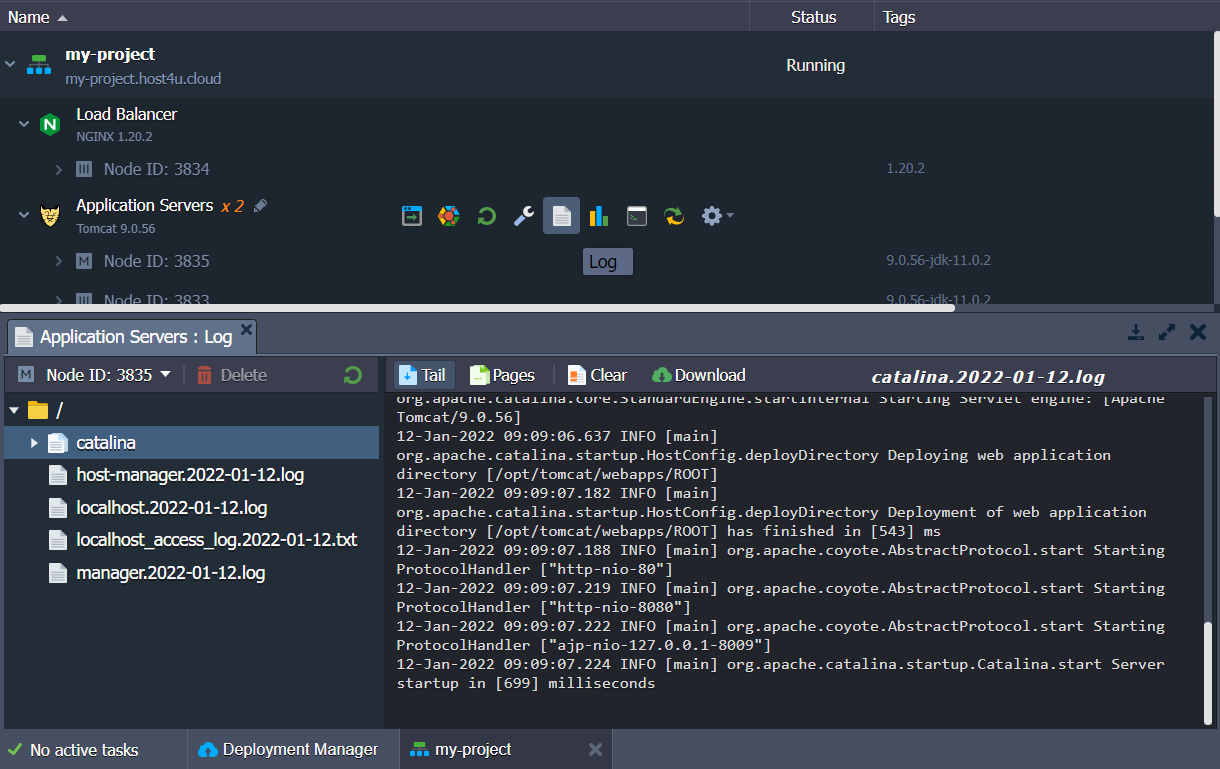Enable Tail mode for the log view
Viewport: 1220px width, 769px height.
pyautogui.click(x=422, y=375)
